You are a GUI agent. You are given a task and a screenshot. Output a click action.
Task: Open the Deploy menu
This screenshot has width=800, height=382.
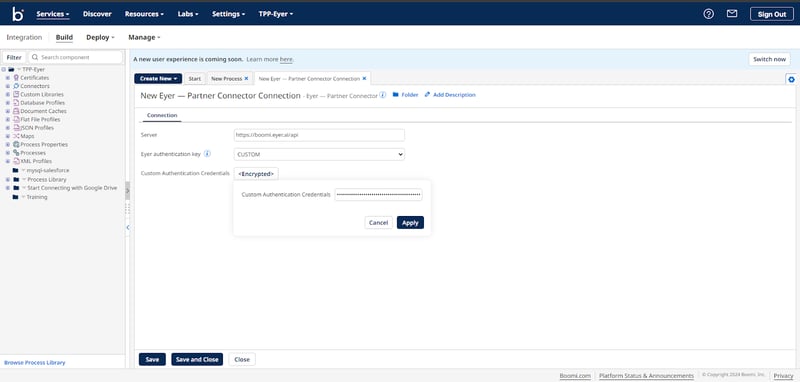point(100,37)
